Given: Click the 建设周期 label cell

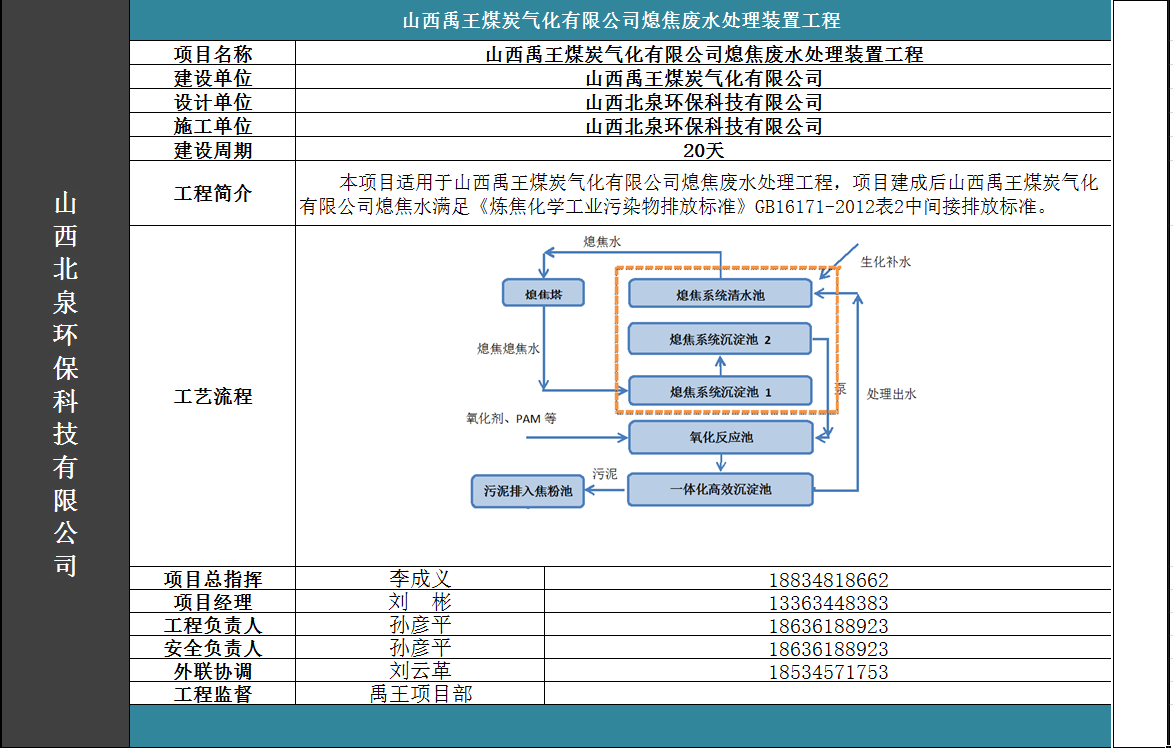Looking at the screenshot, I should [x=212, y=150].
